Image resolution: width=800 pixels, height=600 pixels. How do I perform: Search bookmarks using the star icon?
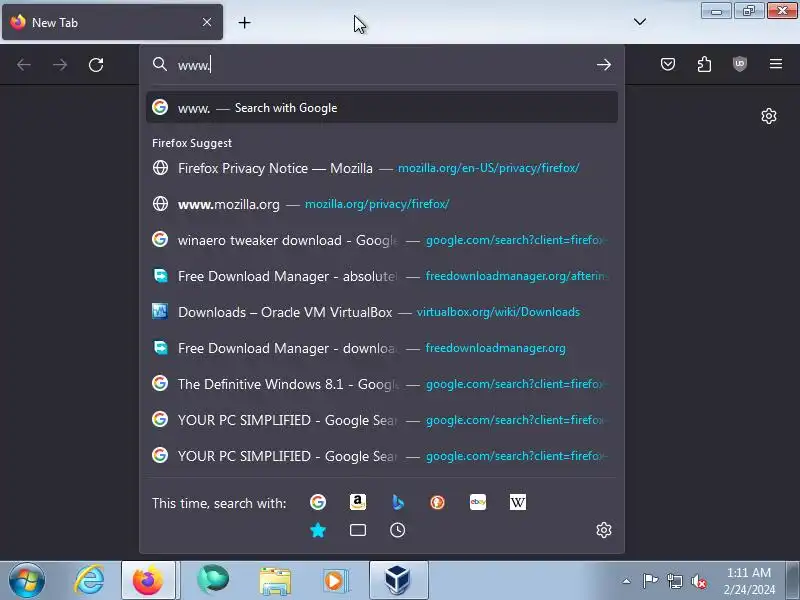[x=318, y=530]
